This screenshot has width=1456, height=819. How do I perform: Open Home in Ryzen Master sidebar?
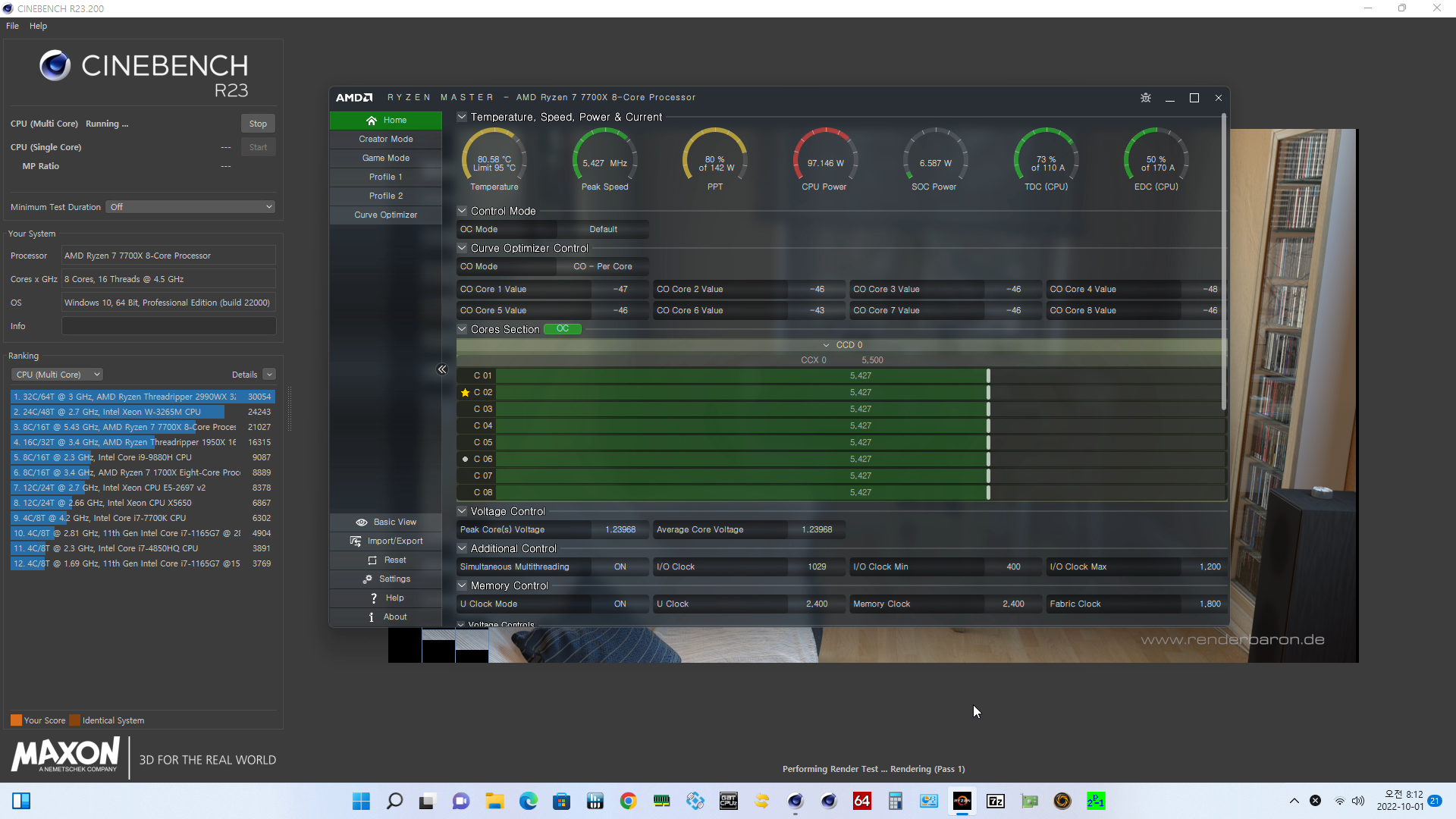(x=386, y=120)
